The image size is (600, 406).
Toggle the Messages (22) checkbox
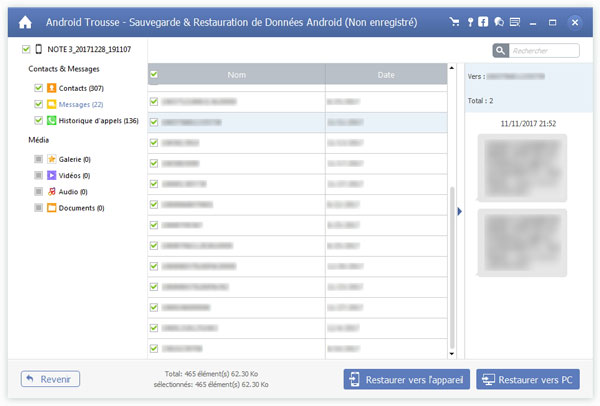[x=37, y=105]
